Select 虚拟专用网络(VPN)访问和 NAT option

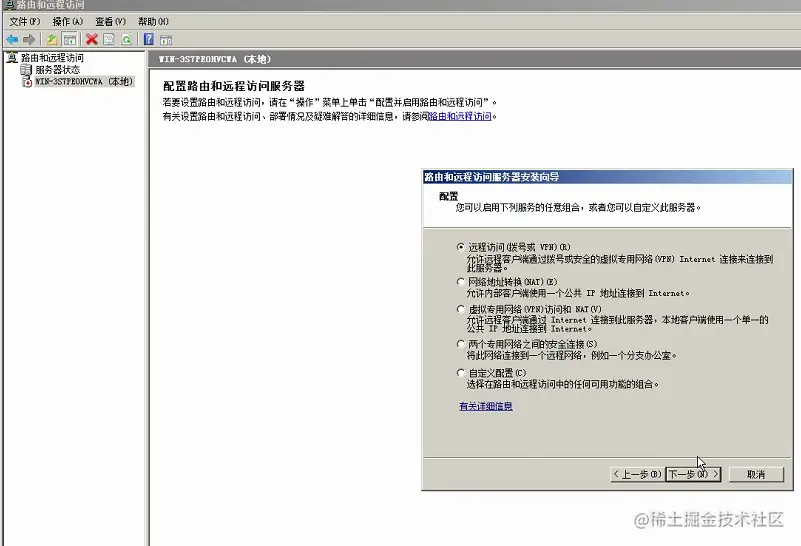point(461,310)
